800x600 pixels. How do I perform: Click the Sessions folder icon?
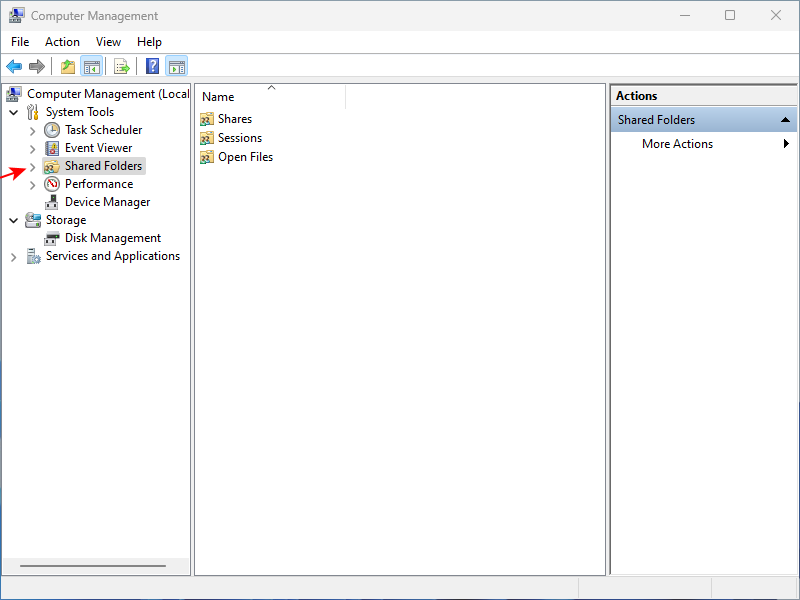[x=207, y=138]
